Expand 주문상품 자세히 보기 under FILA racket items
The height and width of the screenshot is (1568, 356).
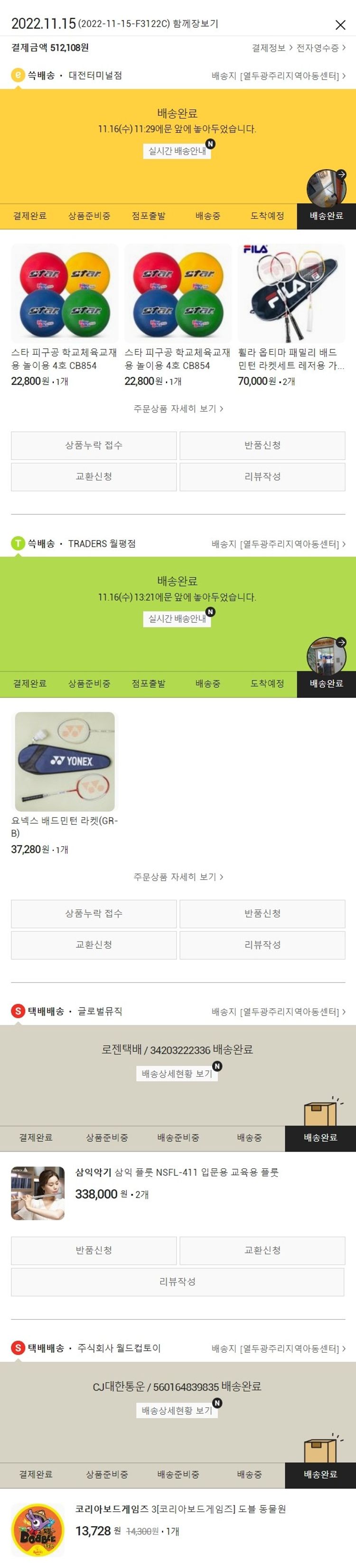pyautogui.click(x=178, y=408)
